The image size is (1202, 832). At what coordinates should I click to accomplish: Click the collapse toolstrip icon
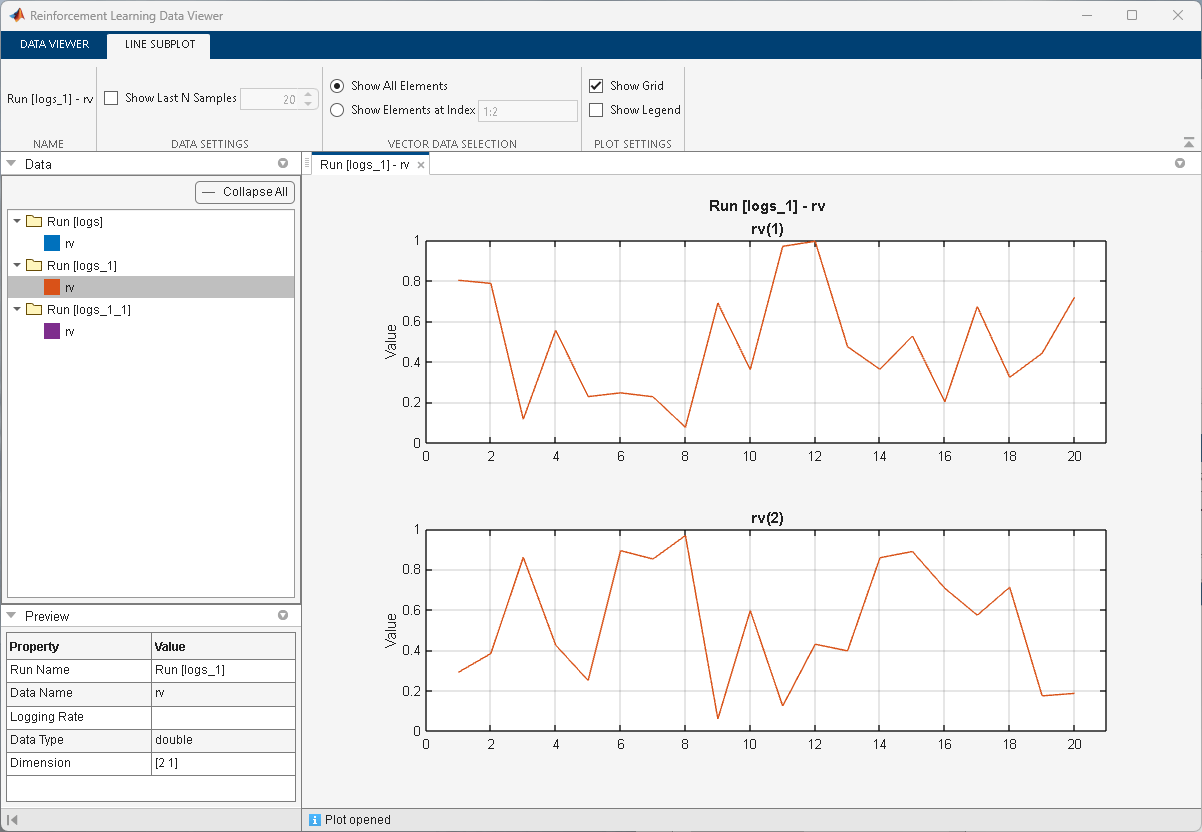pos(1188,143)
